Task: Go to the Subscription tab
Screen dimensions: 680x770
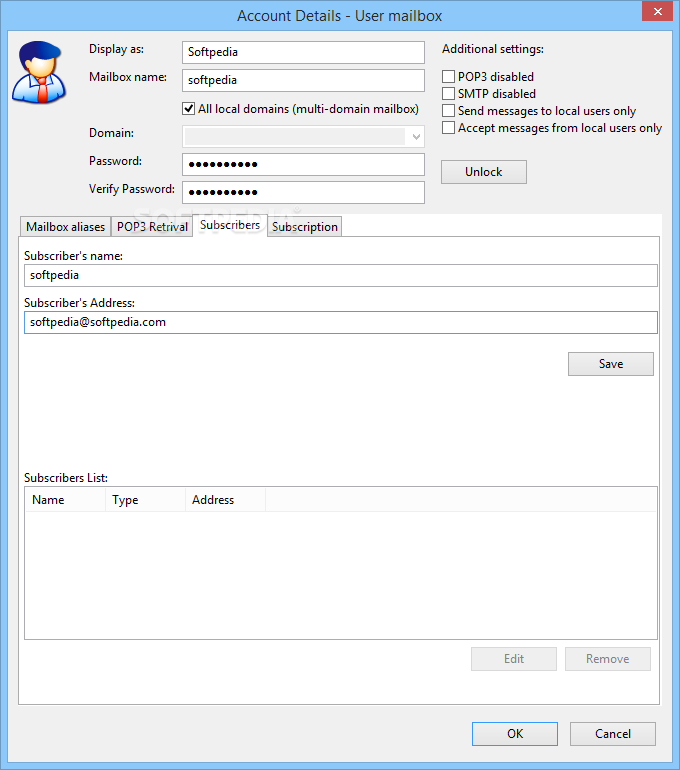Action: click(x=304, y=226)
